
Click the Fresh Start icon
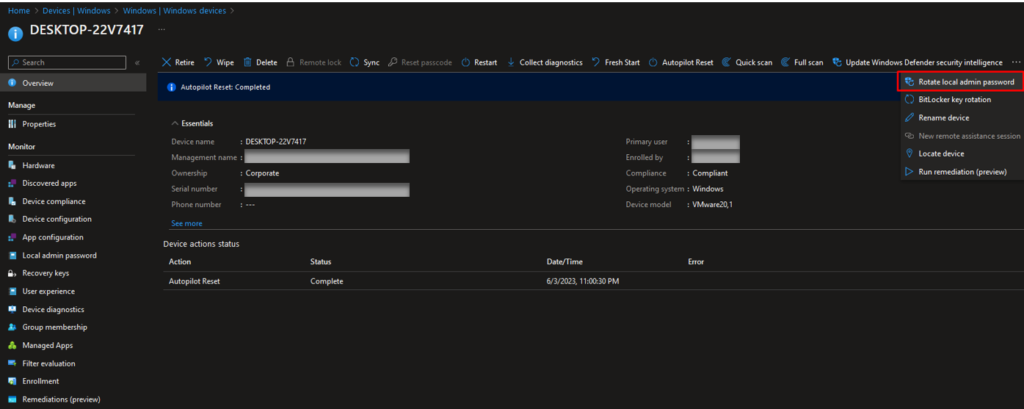pyautogui.click(x=596, y=63)
